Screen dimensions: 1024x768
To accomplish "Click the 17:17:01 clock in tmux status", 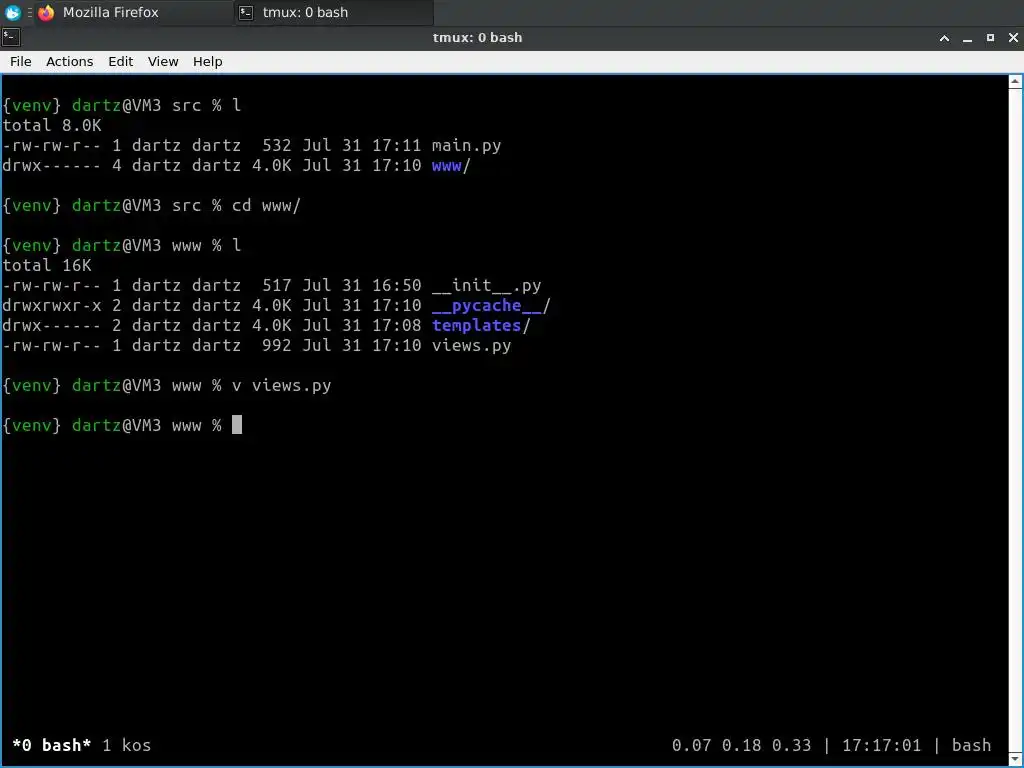I will [x=882, y=745].
